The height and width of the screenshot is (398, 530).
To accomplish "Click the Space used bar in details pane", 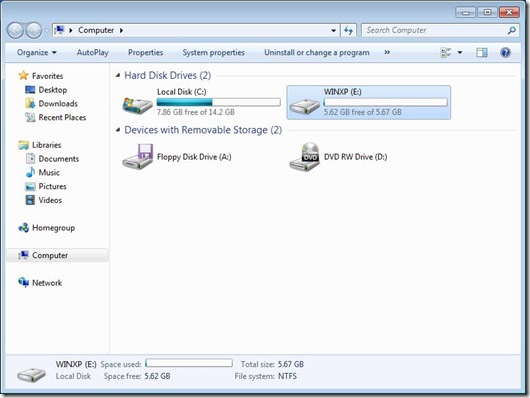I will [189, 363].
